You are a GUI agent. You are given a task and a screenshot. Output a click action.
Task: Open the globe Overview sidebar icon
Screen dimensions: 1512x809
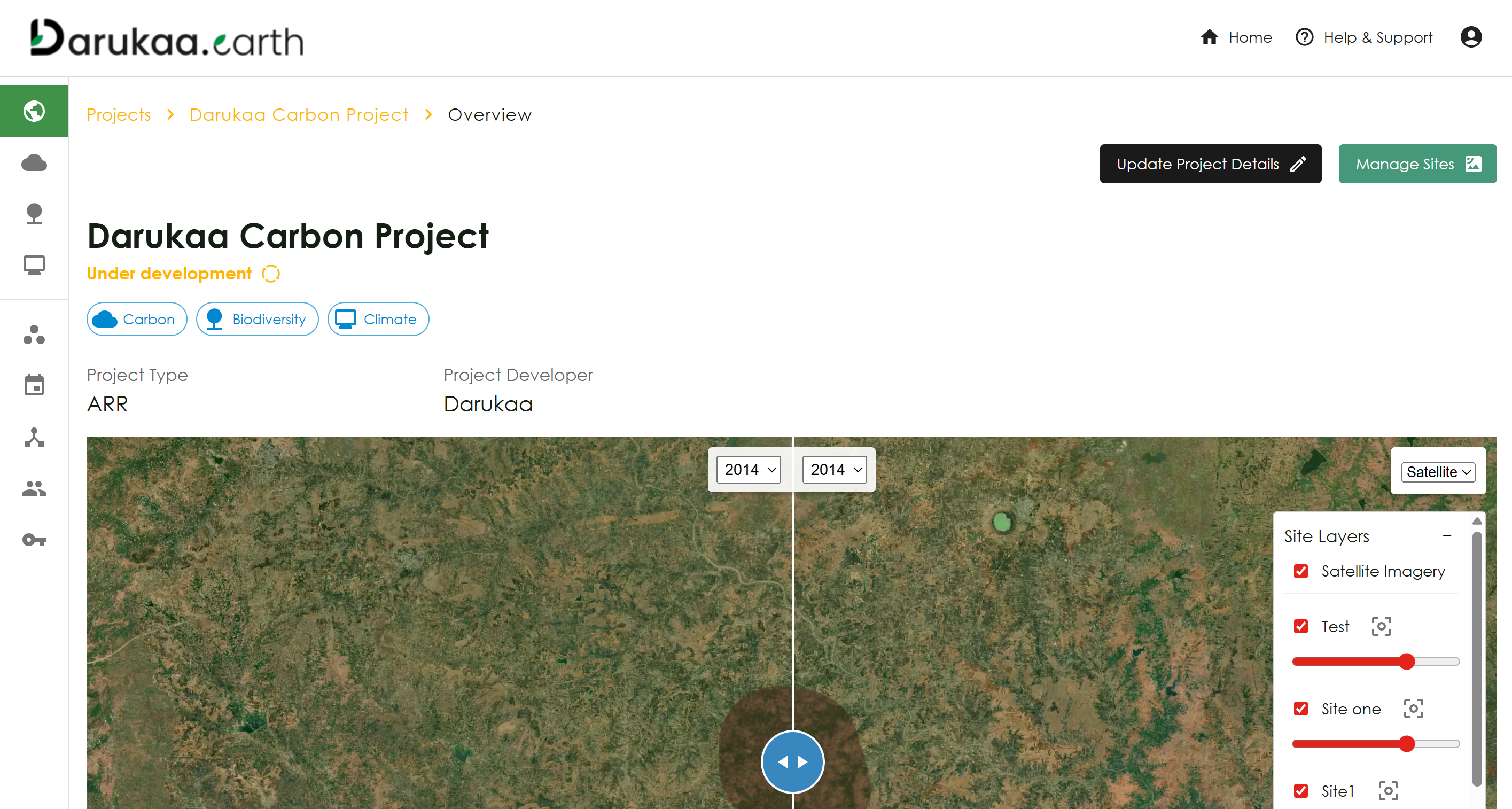point(34,111)
